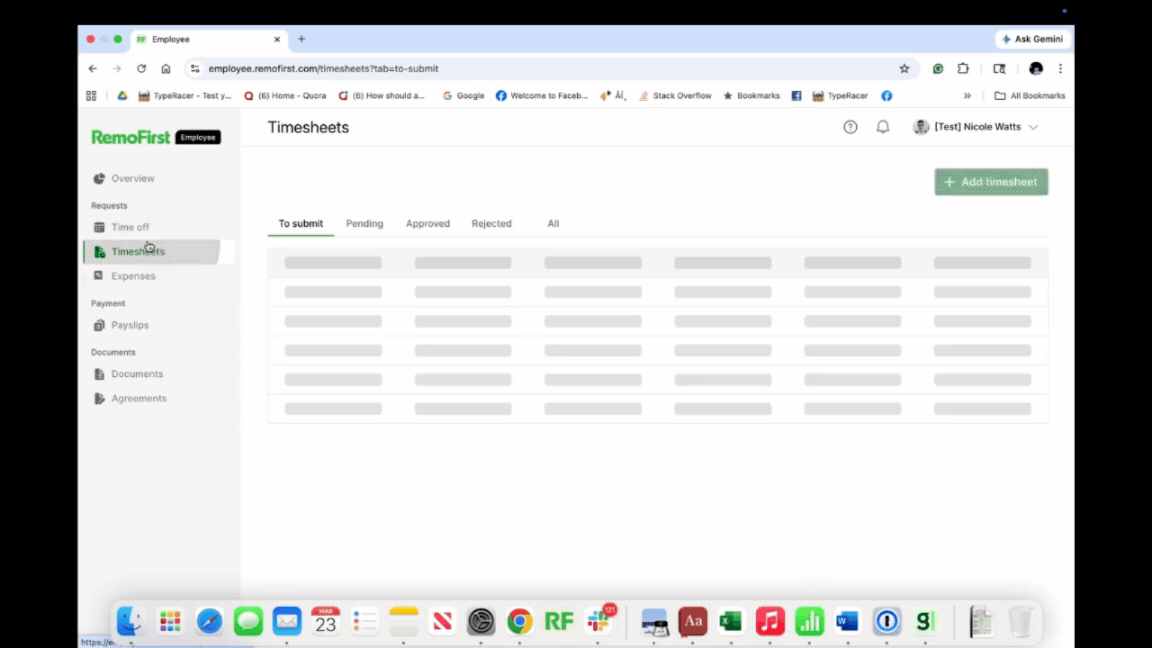The height and width of the screenshot is (648, 1152).
Task: Open the account dropdown next to Nicole Watts
Action: tap(1033, 127)
